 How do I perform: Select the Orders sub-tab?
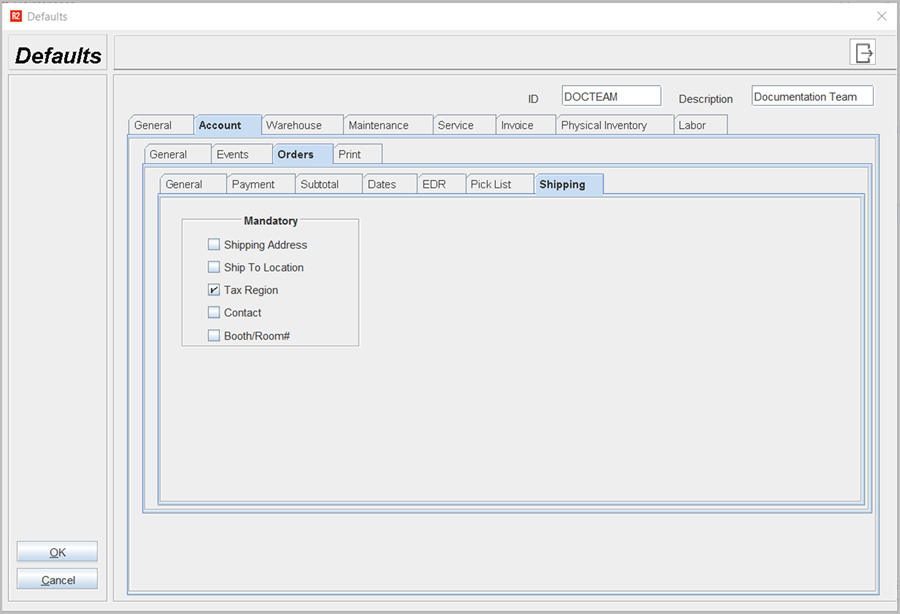click(x=302, y=154)
